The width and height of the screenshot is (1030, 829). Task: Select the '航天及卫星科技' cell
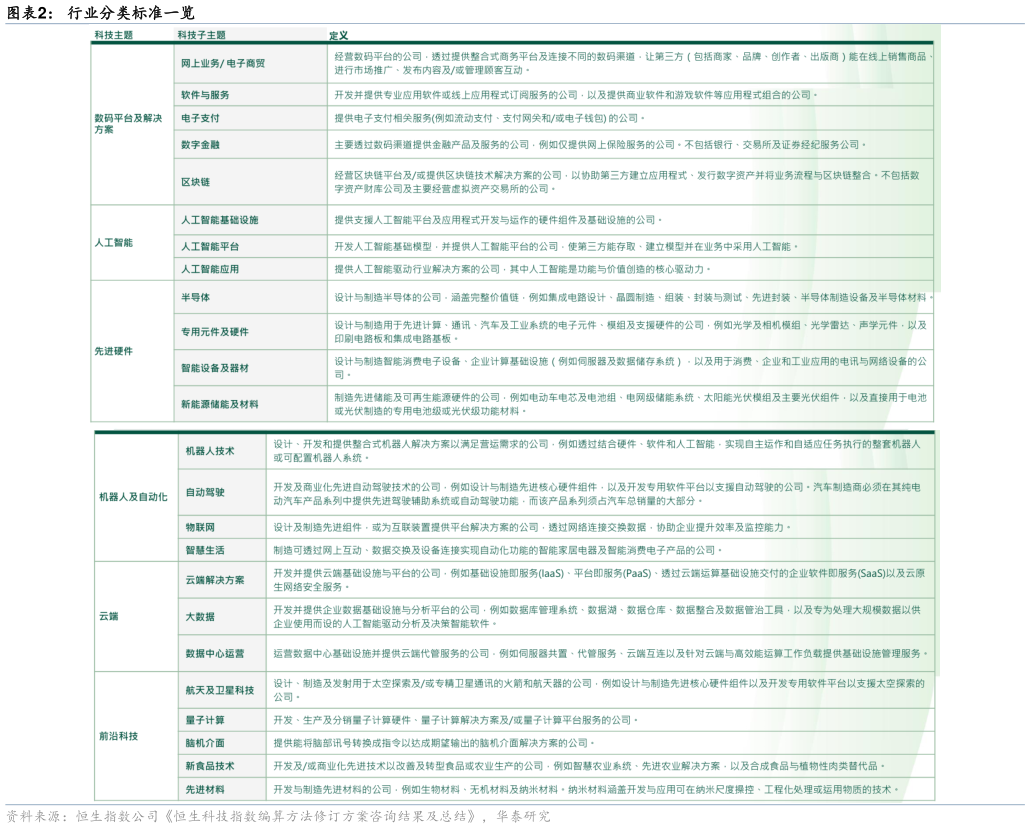tap(222, 690)
